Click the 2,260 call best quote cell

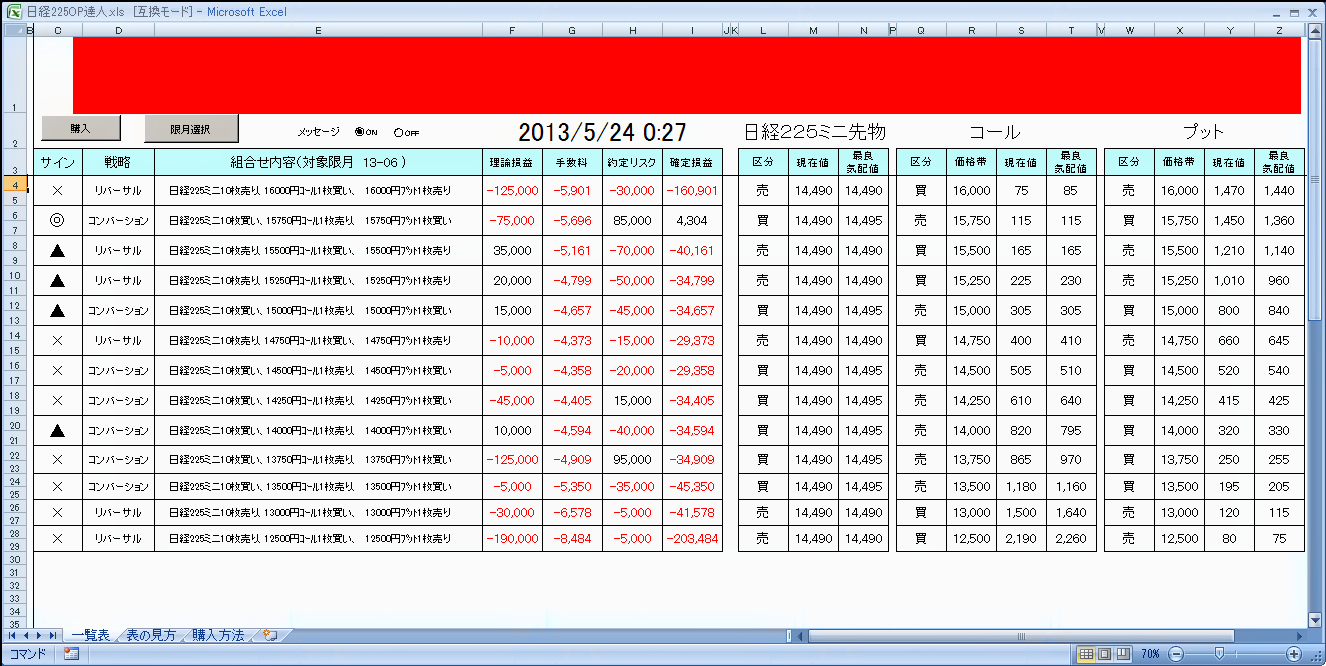(1071, 538)
